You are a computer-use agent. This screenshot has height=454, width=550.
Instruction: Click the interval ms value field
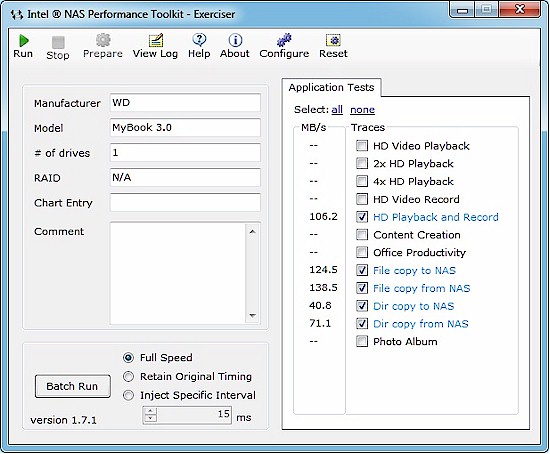click(194, 415)
